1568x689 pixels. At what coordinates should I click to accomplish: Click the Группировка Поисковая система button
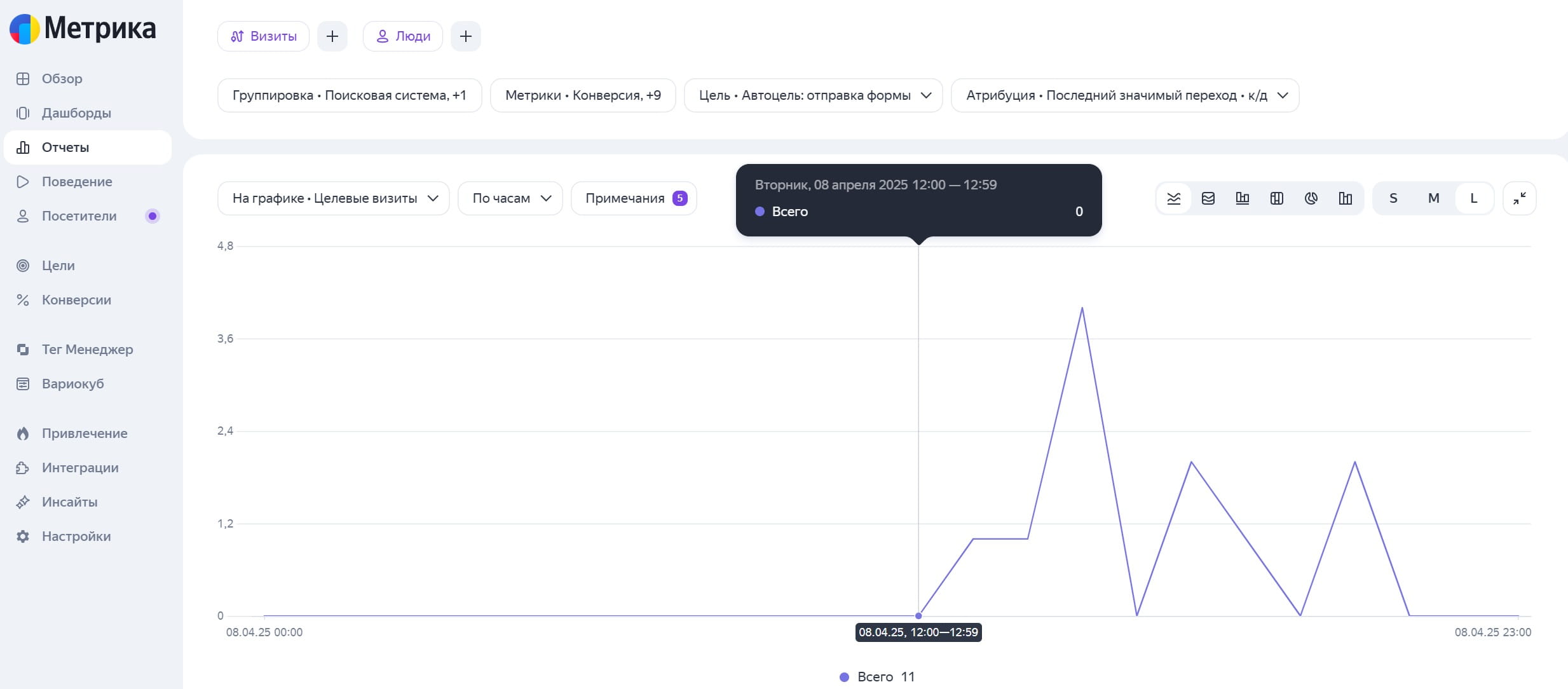350,95
